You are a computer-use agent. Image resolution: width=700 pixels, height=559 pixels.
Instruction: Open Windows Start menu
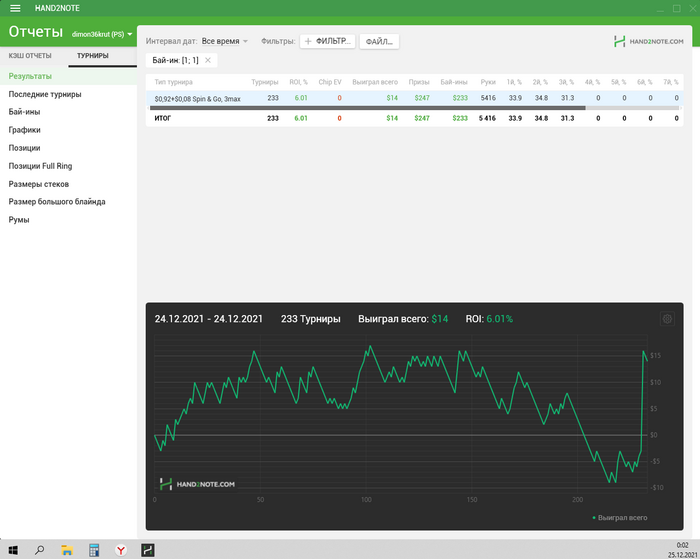(14, 550)
